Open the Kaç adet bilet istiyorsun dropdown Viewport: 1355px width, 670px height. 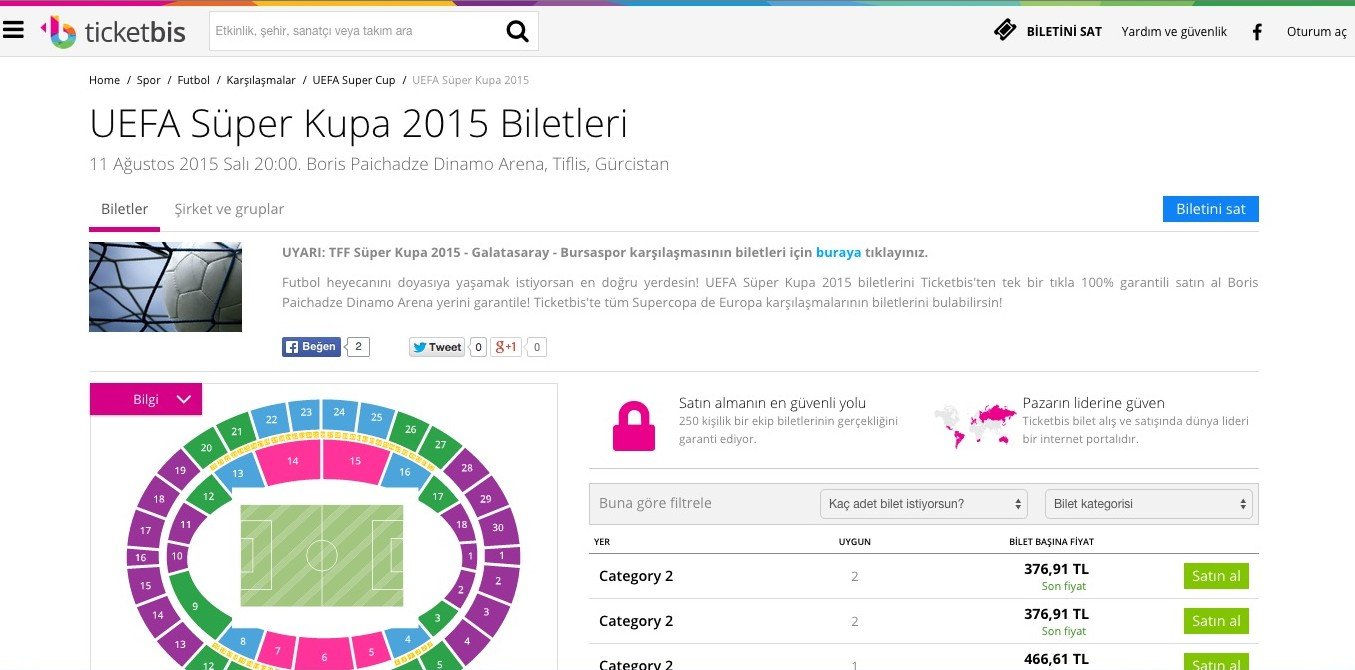pyautogui.click(x=923, y=503)
